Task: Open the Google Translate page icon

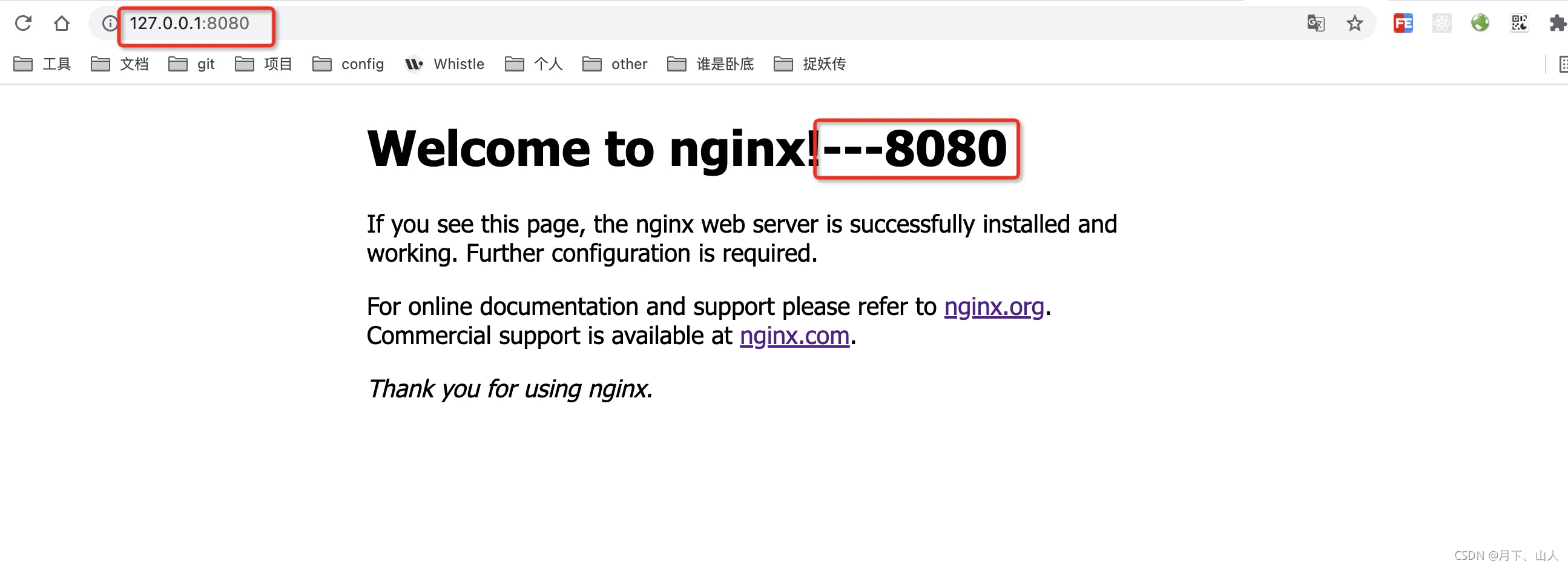Action: (x=1316, y=23)
